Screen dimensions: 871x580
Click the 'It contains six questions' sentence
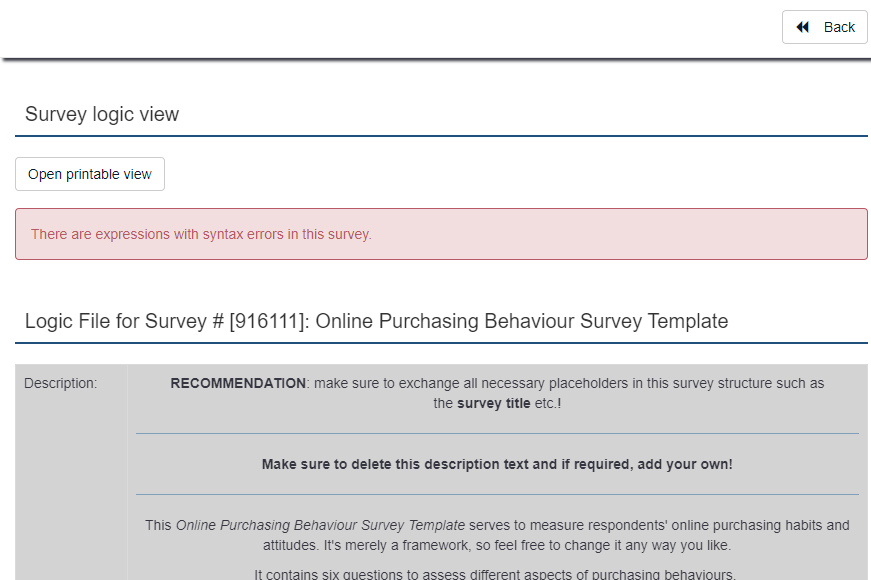click(x=495, y=574)
